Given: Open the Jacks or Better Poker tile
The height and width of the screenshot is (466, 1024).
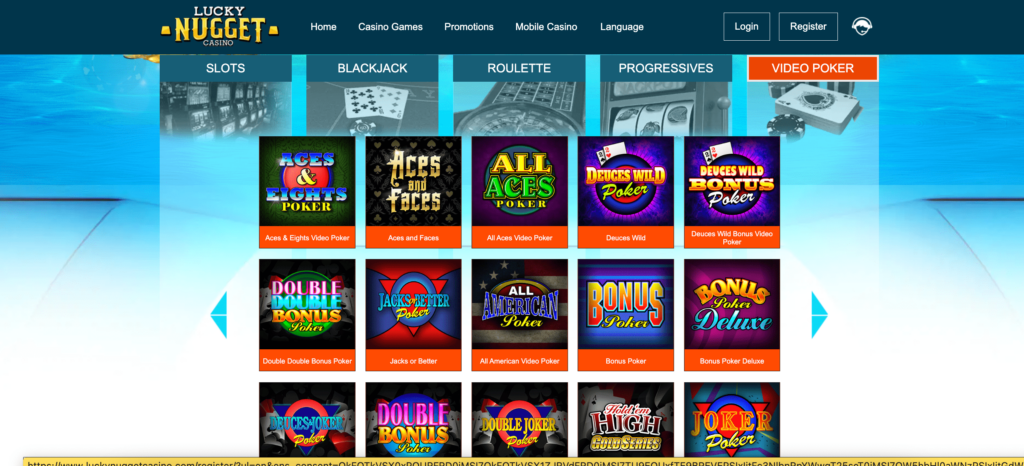Looking at the screenshot, I should coord(413,305).
